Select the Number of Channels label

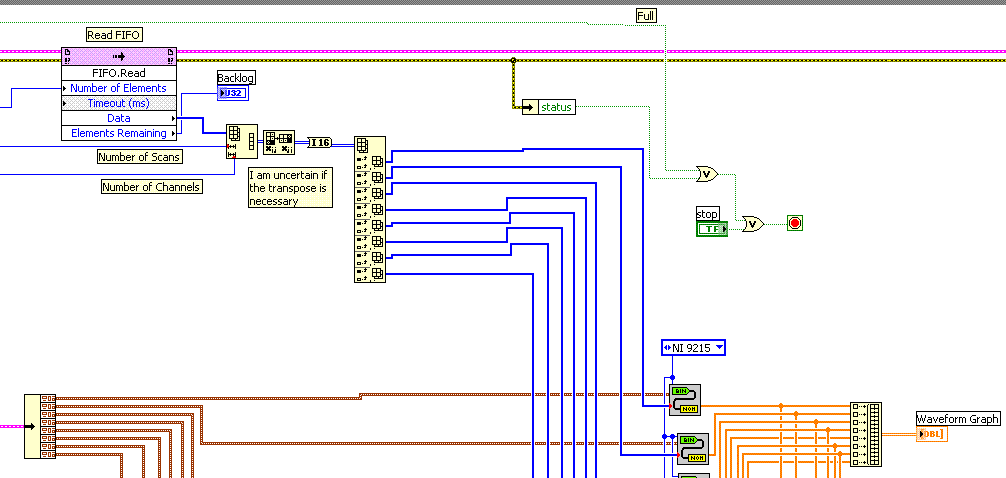(152, 187)
